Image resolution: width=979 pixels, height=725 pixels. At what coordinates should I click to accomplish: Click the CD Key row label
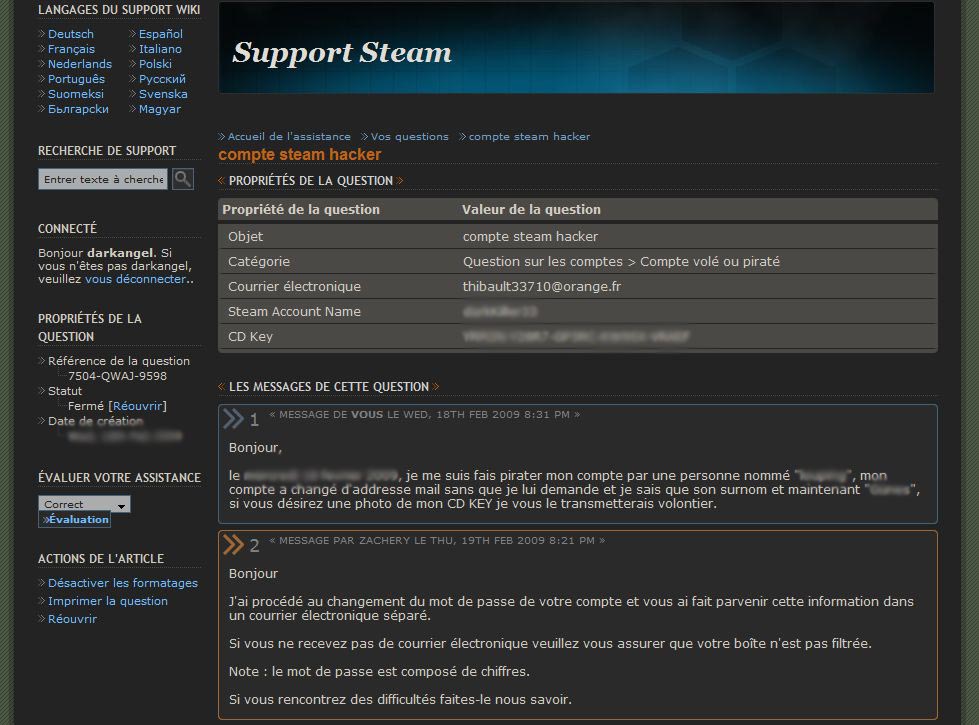(250, 337)
